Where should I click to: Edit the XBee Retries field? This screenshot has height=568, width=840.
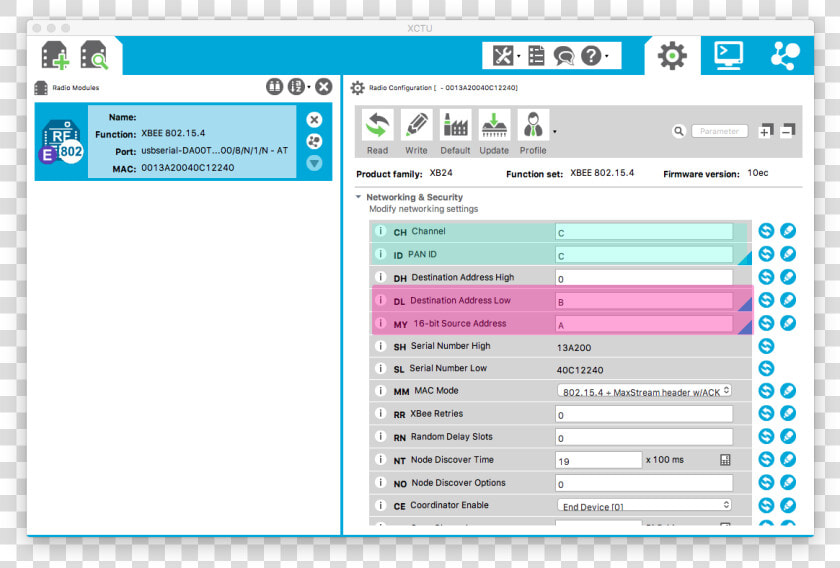644,414
